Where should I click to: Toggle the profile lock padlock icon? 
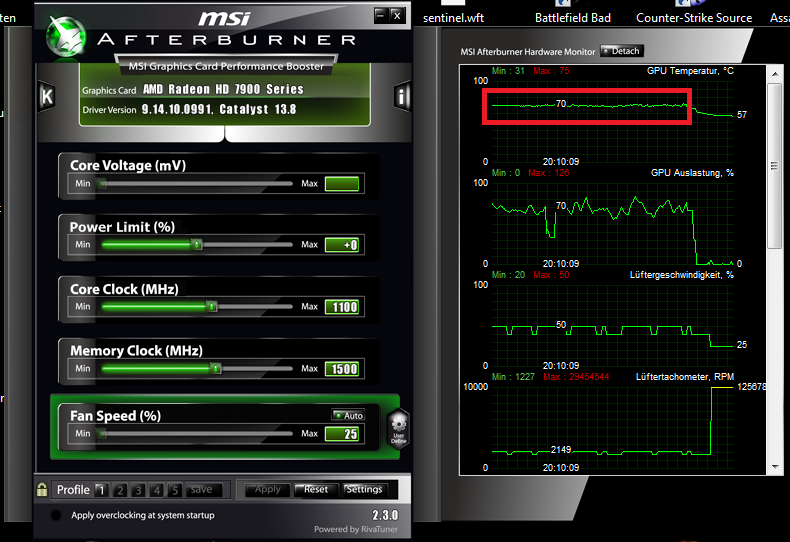point(42,489)
